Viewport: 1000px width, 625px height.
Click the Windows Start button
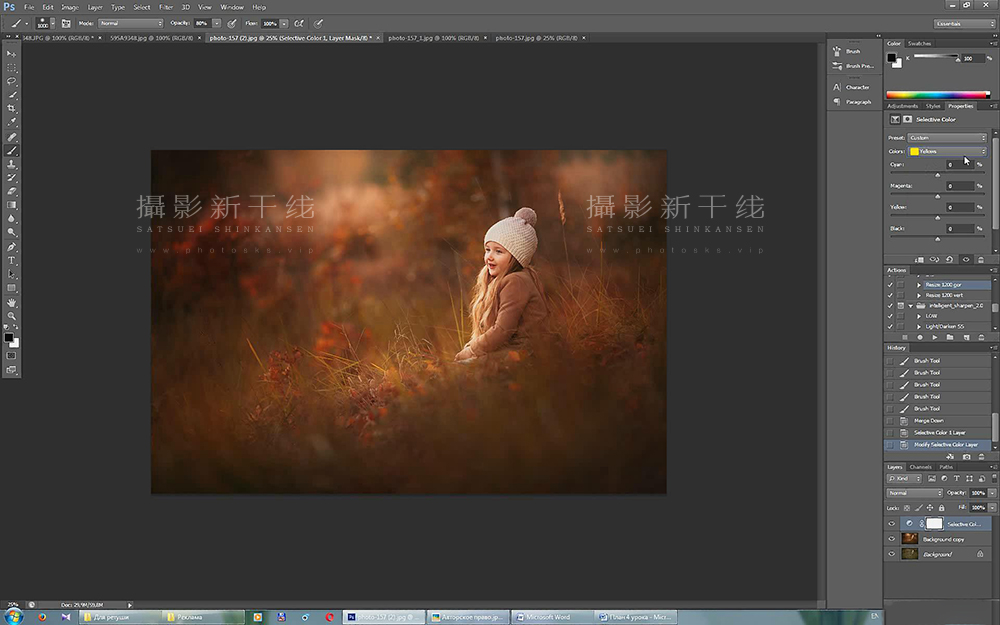[x=13, y=617]
